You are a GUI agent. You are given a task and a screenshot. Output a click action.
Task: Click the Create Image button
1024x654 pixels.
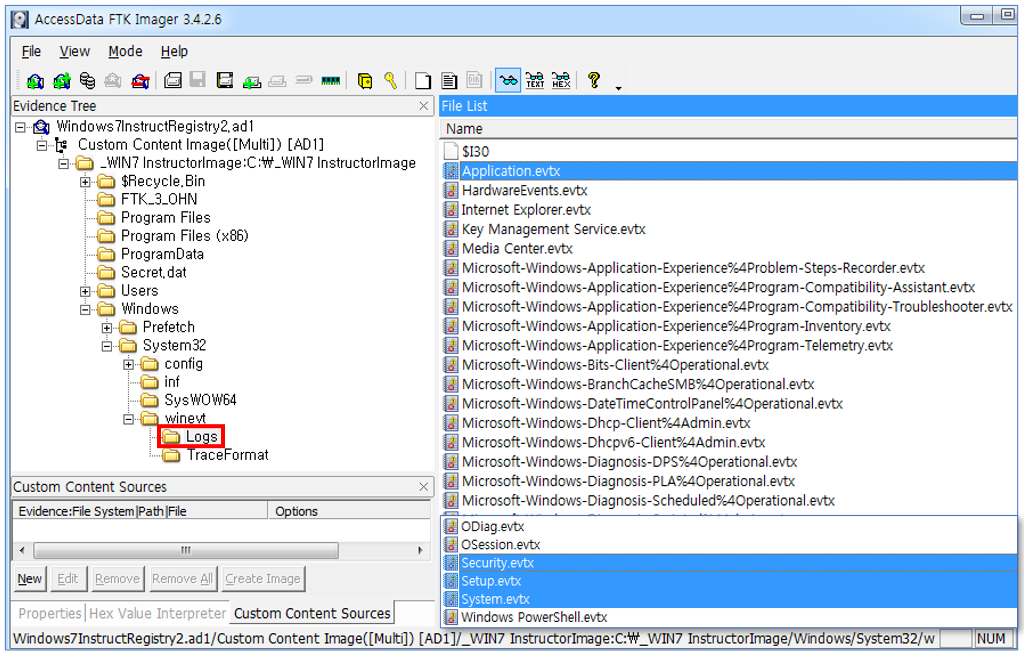[263, 579]
